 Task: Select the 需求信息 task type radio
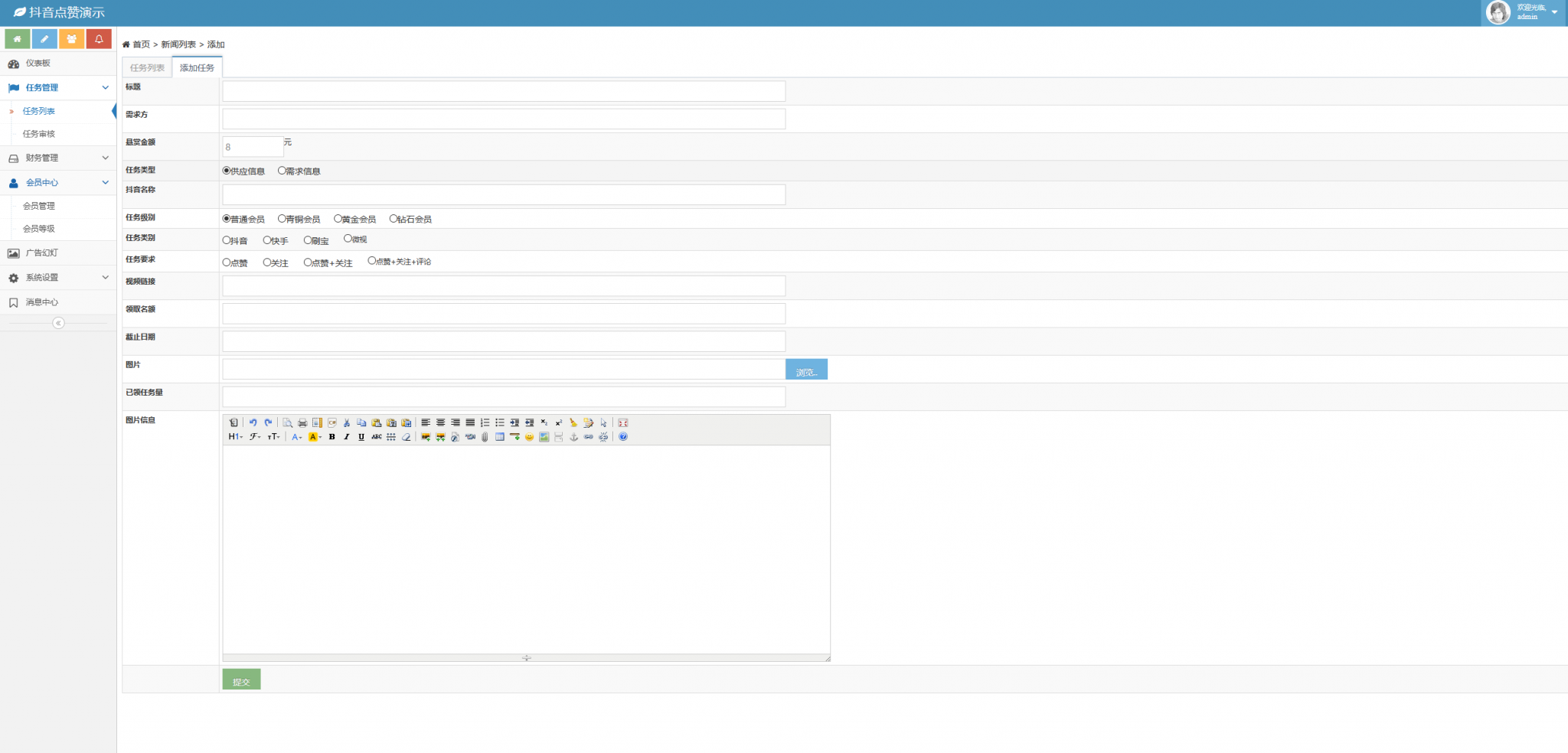282,171
